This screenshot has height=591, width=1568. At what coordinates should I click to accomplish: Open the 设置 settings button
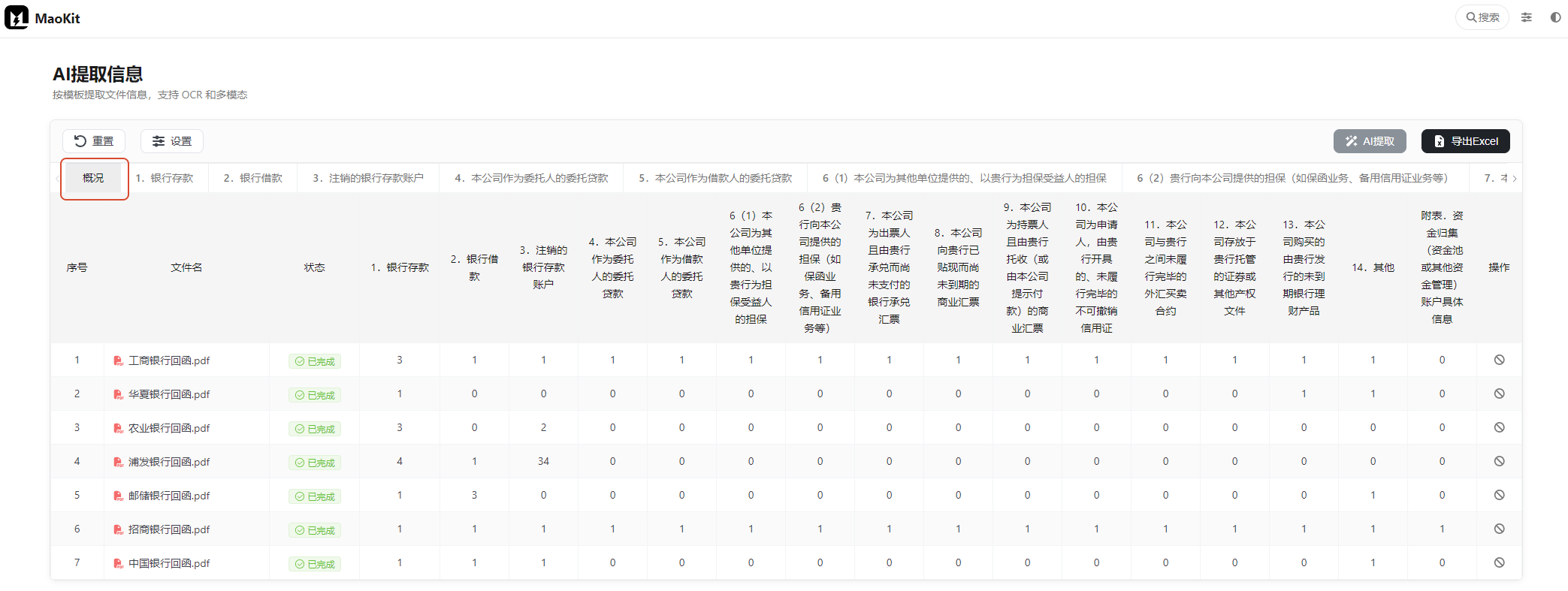[x=172, y=141]
